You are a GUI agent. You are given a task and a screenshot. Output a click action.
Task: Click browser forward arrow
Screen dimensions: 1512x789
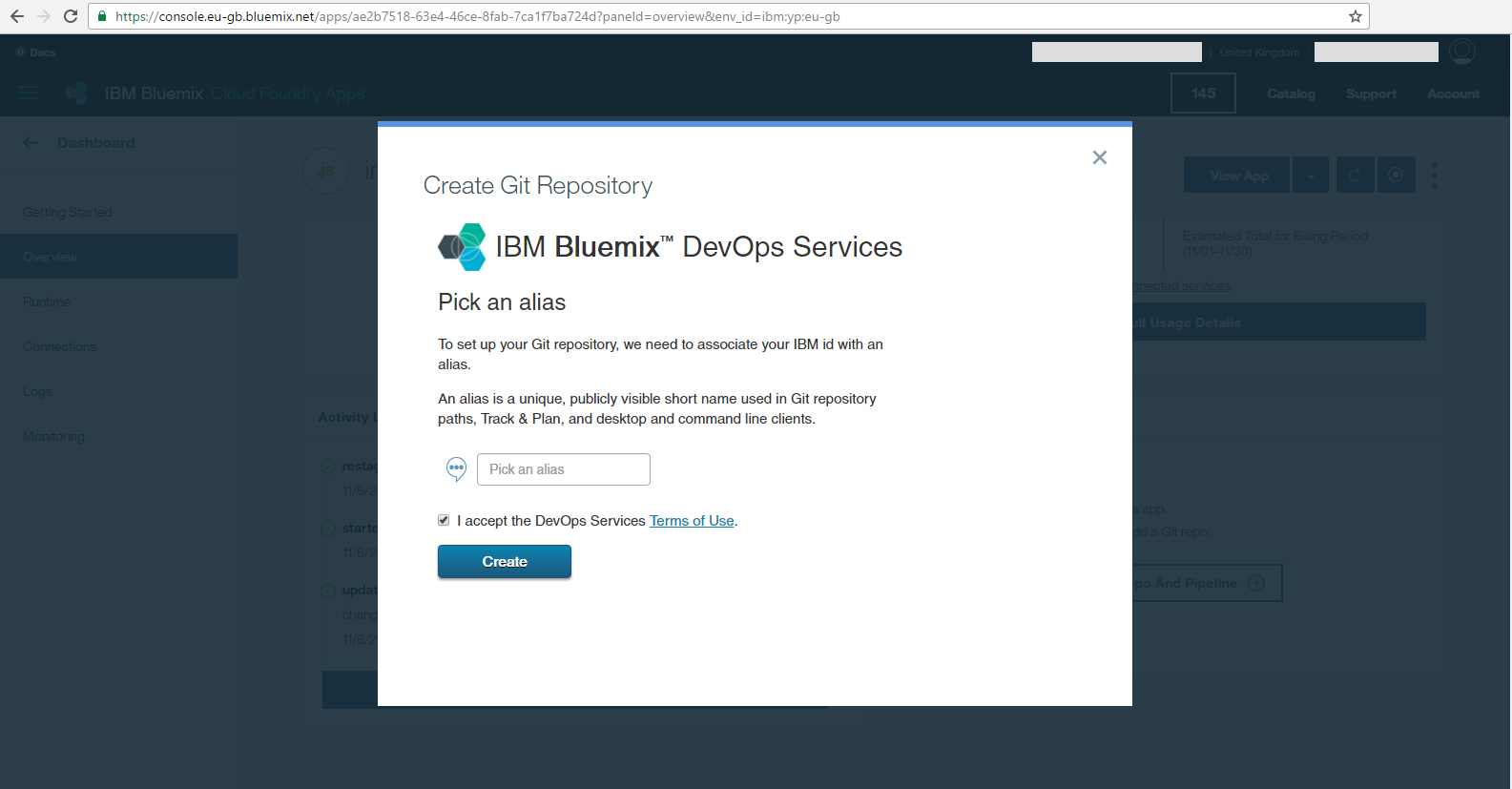pyautogui.click(x=44, y=16)
